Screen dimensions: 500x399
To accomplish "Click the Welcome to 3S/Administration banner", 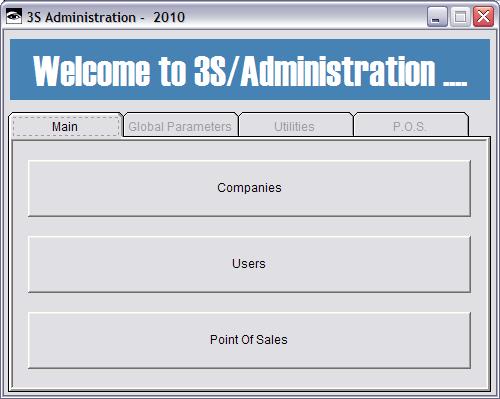I will [250, 70].
